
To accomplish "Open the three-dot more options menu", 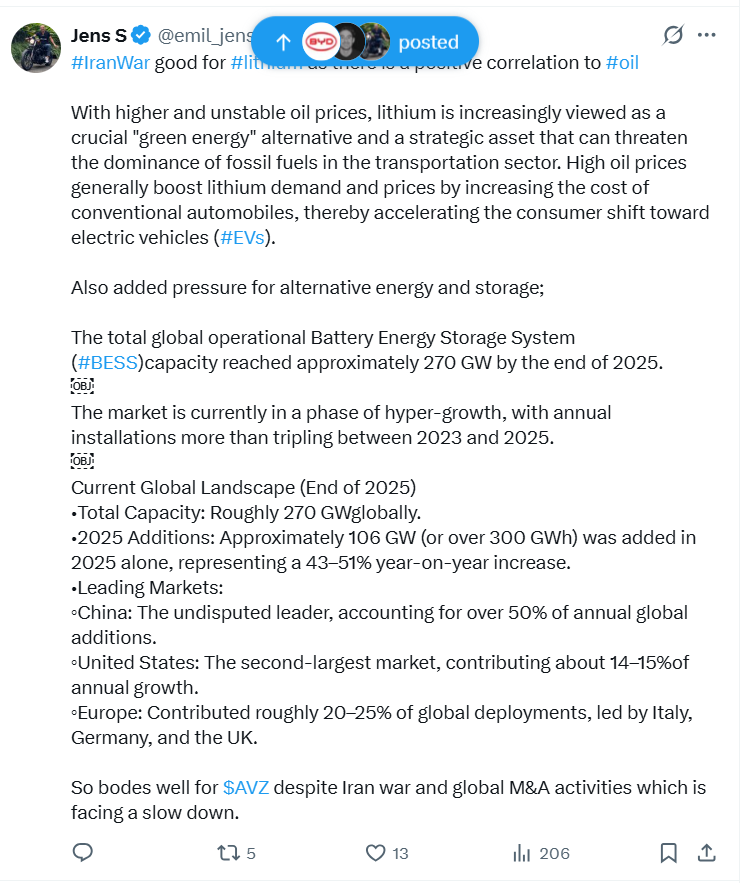I will [707, 35].
